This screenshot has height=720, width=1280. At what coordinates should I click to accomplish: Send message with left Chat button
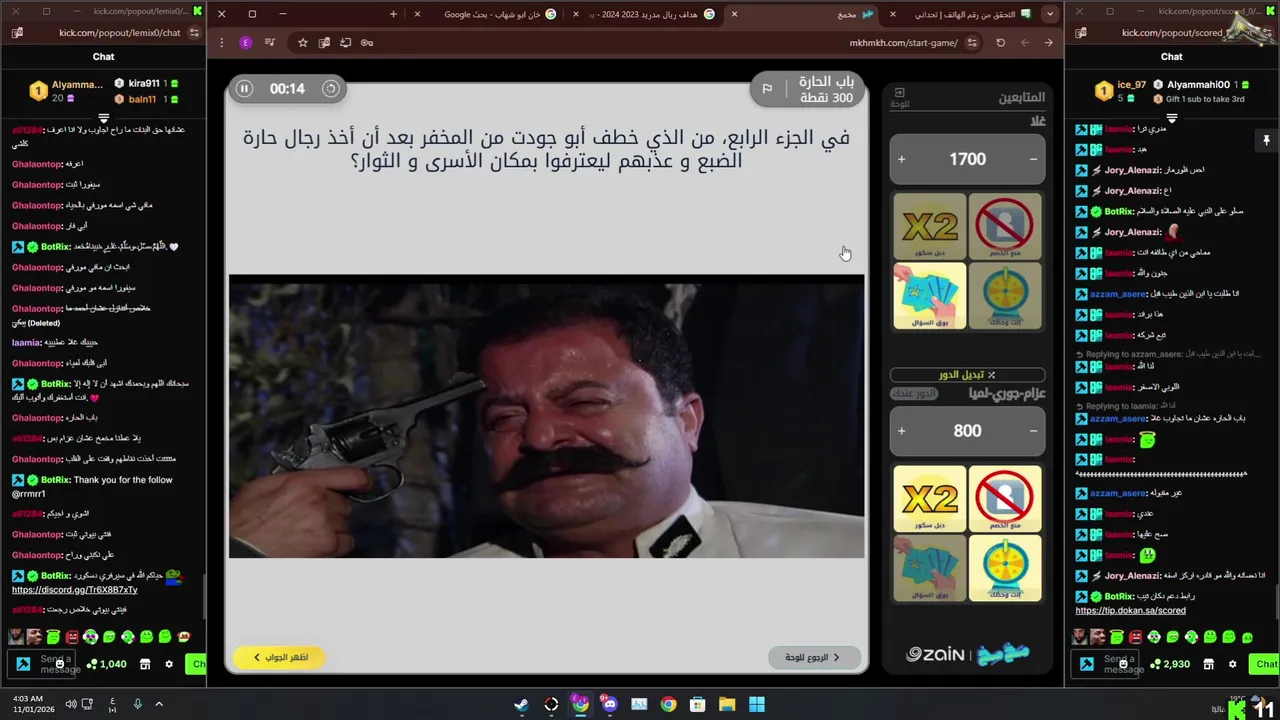click(x=197, y=664)
